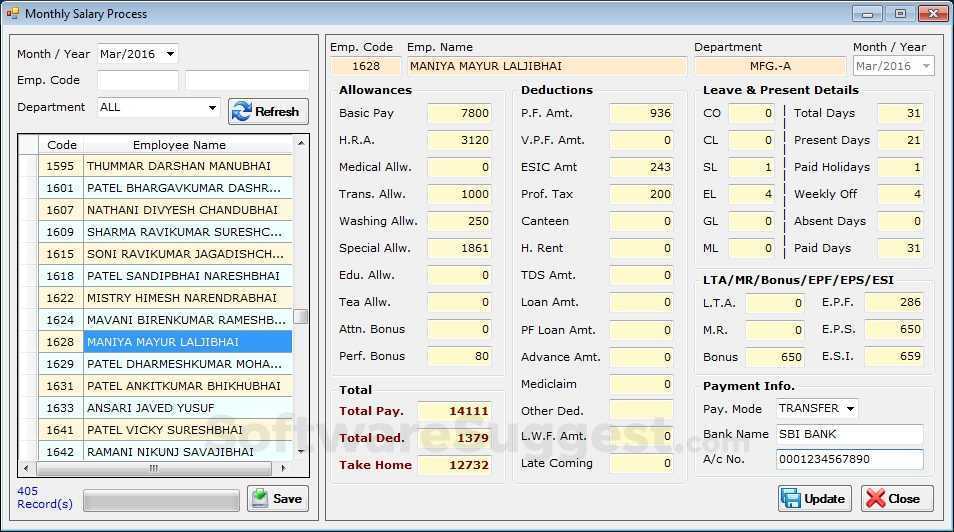Click the Refresh button icon

(241, 111)
